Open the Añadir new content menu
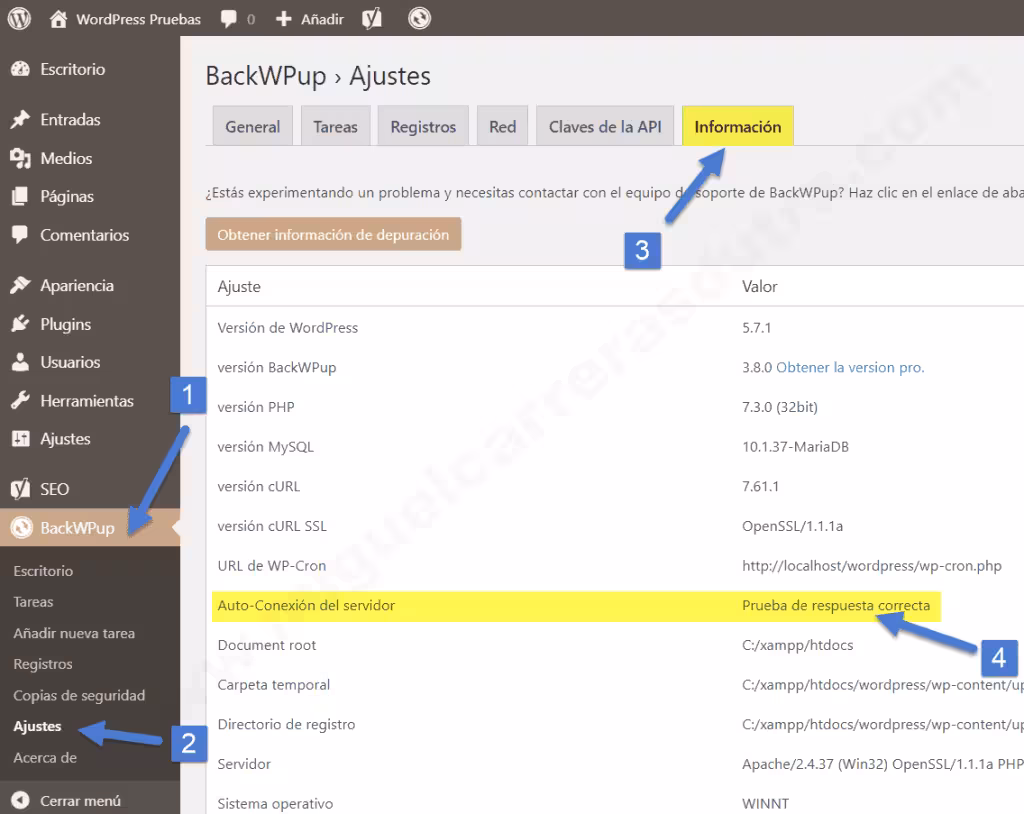This screenshot has height=814, width=1024. coord(322,19)
